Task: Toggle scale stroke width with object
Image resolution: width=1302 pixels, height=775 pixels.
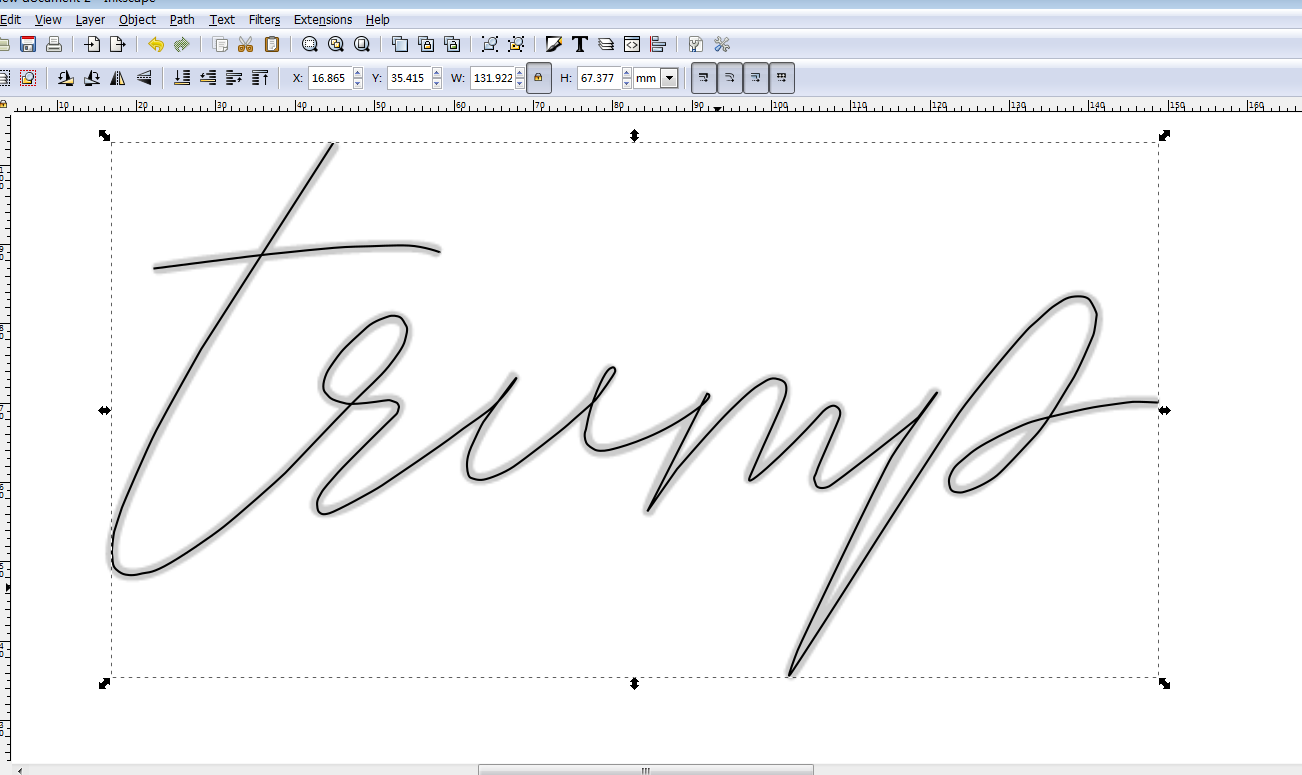Action: point(704,77)
